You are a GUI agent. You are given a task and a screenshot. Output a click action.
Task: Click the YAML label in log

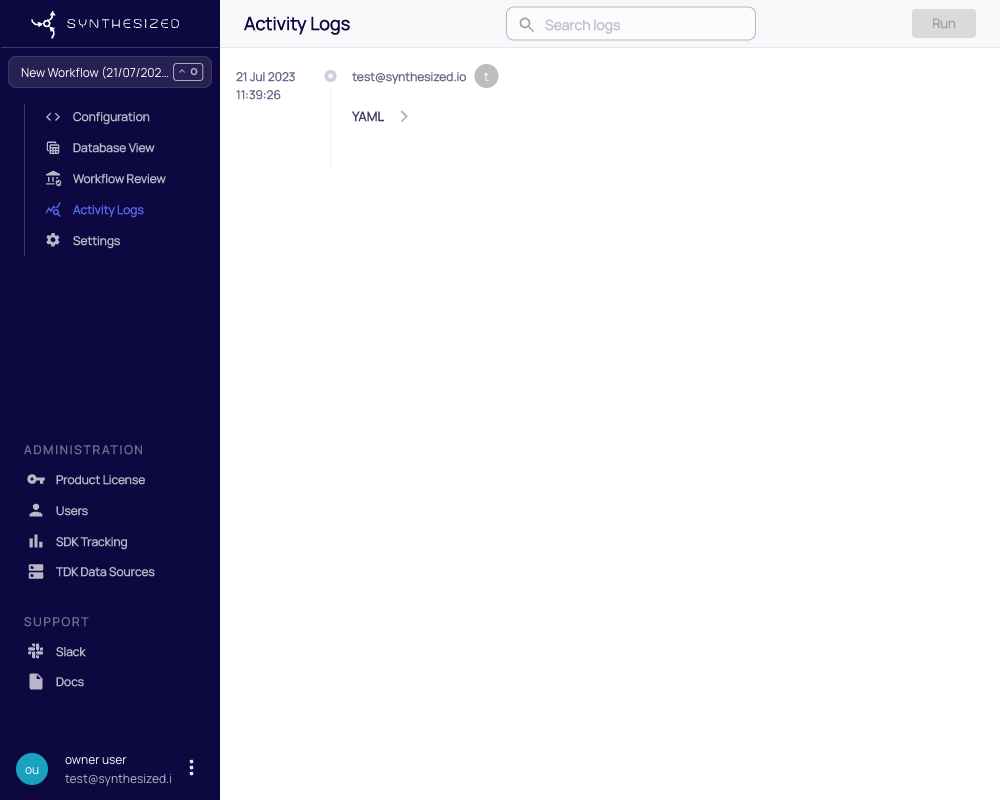[x=368, y=117]
